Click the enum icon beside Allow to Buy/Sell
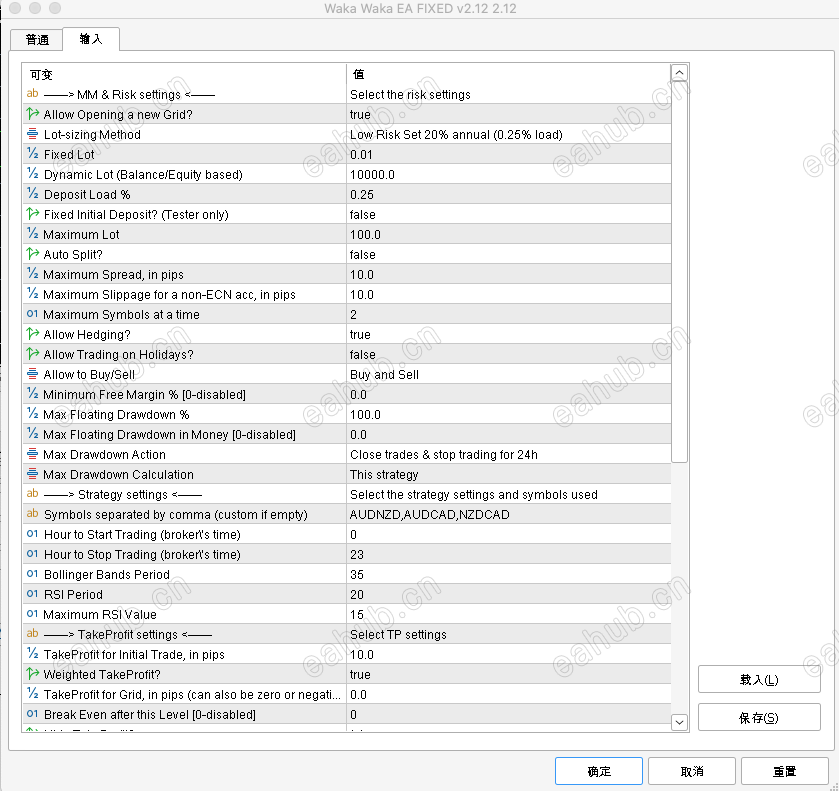 (x=33, y=374)
